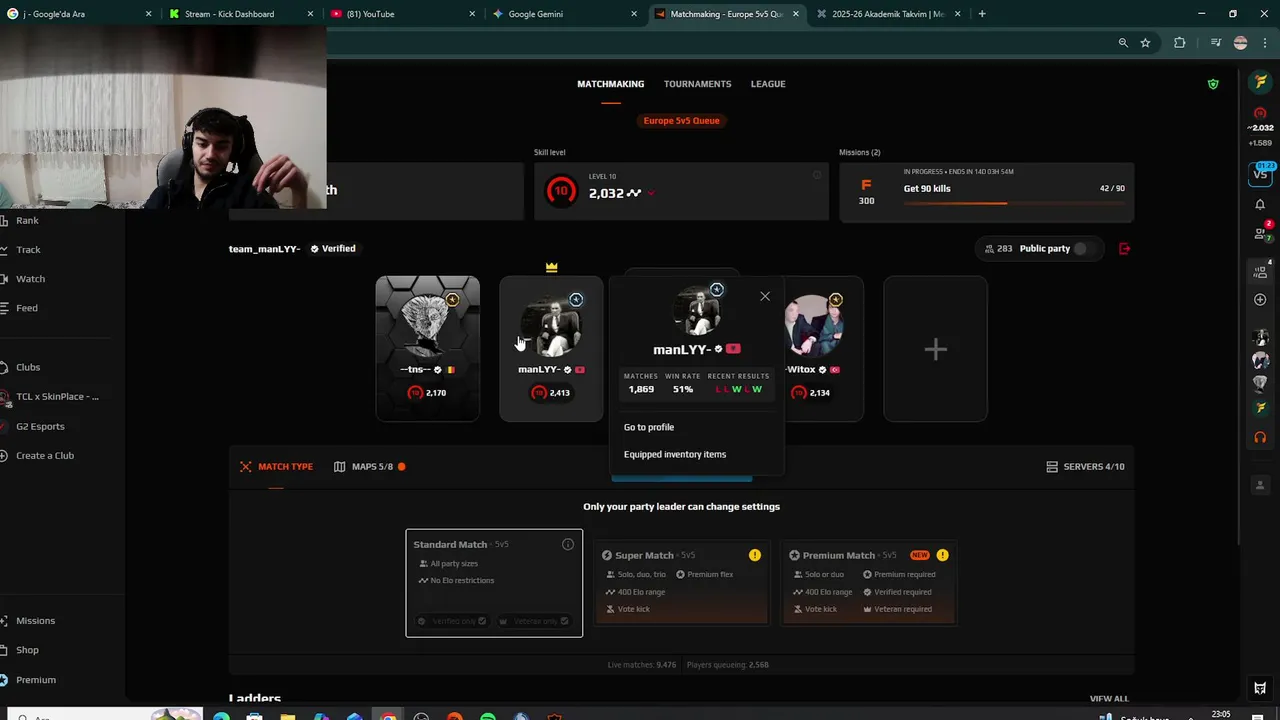Click the Europe 5v5 Queue label

(681, 121)
